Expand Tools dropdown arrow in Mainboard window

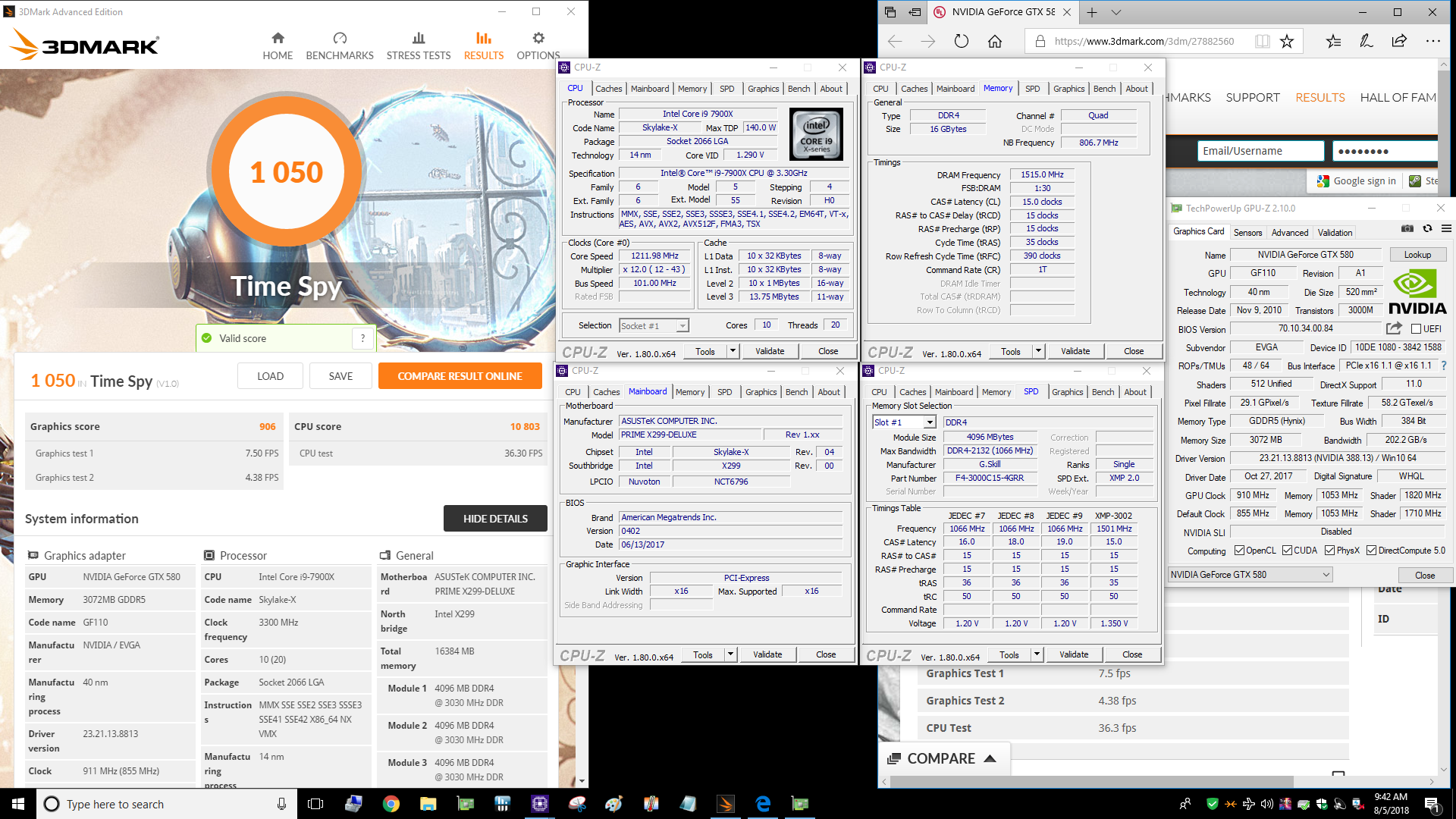[x=730, y=654]
